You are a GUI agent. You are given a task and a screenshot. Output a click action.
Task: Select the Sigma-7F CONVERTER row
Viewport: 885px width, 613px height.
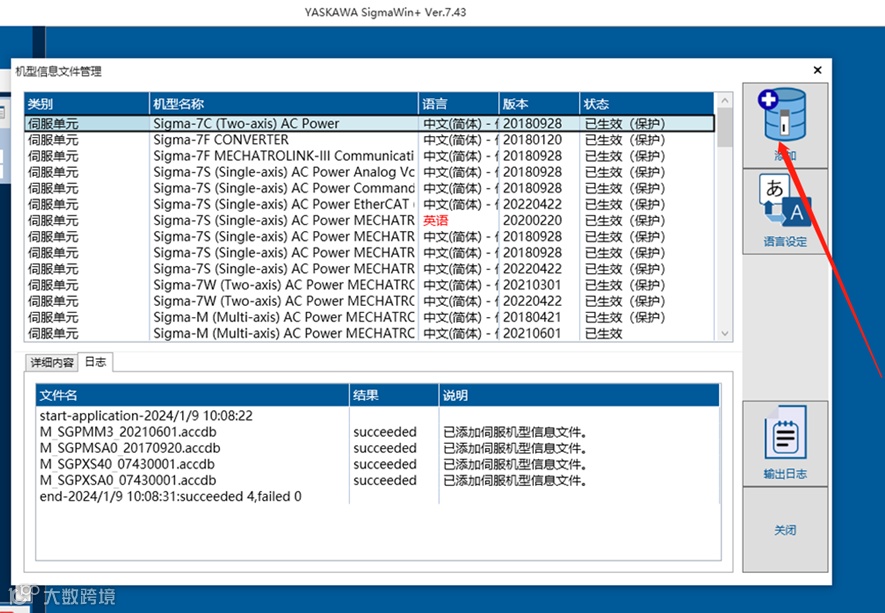pyautogui.click(x=370, y=139)
